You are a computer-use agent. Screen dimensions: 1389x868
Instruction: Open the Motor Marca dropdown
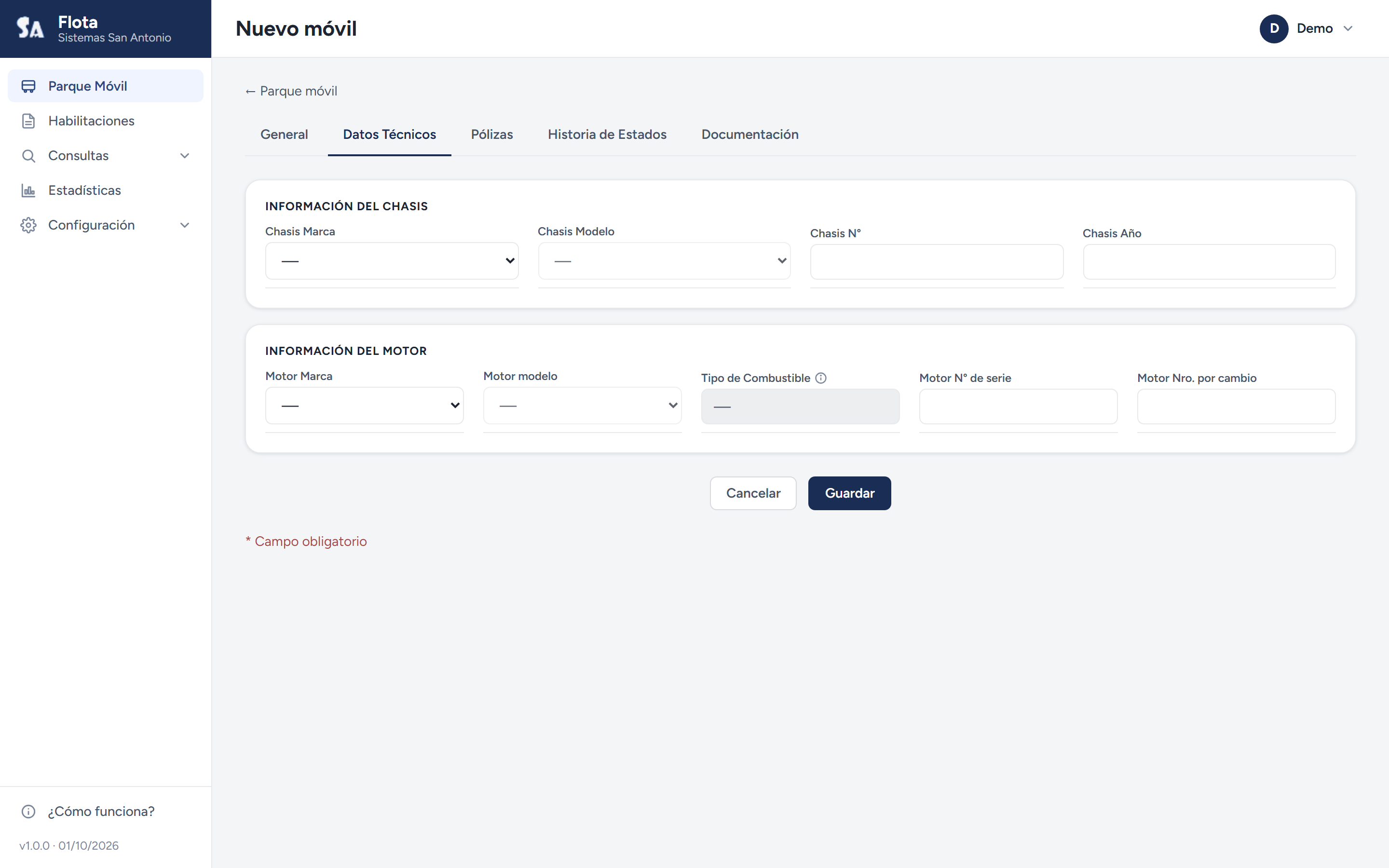tap(365, 405)
